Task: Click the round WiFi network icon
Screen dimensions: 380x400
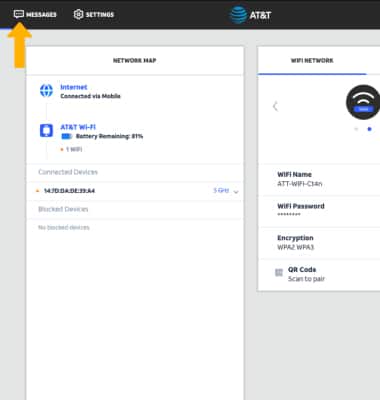Action: pos(363,102)
